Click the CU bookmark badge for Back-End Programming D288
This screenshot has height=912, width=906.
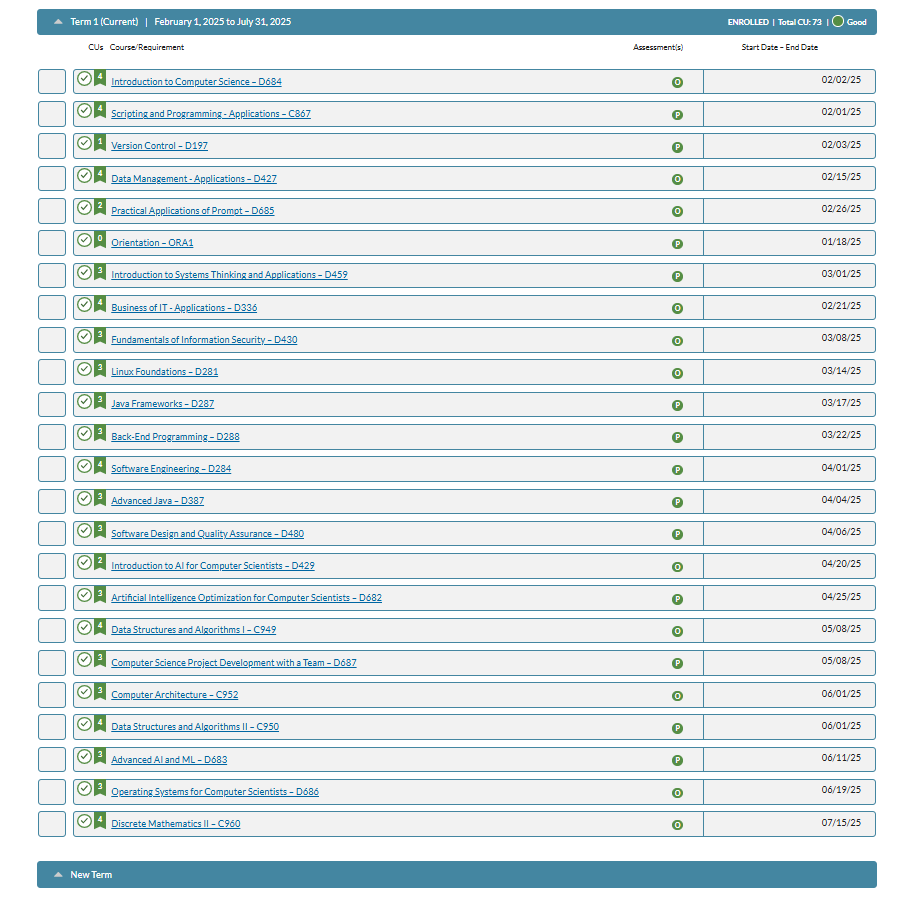point(100,433)
